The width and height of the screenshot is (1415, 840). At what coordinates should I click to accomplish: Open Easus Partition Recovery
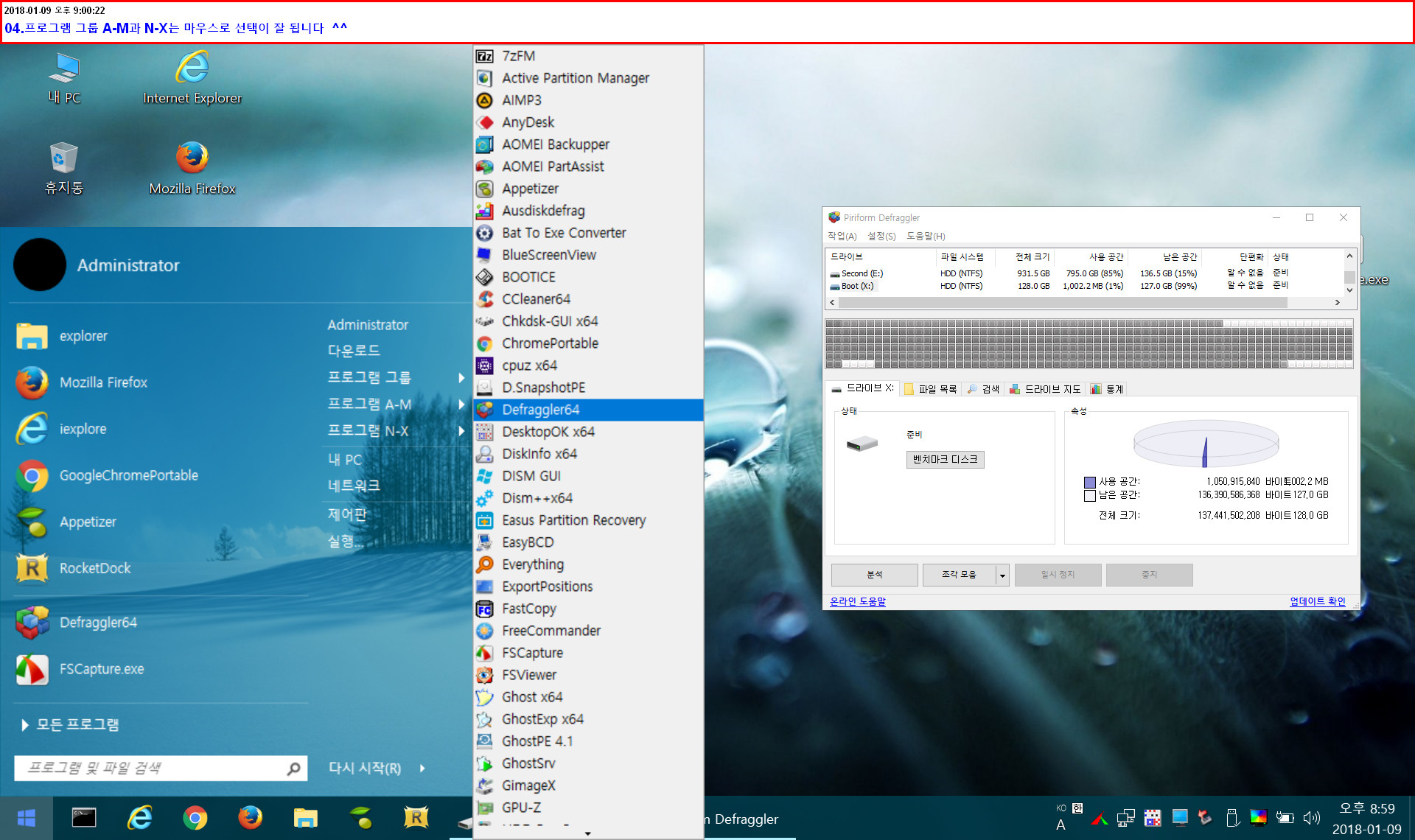point(587,520)
